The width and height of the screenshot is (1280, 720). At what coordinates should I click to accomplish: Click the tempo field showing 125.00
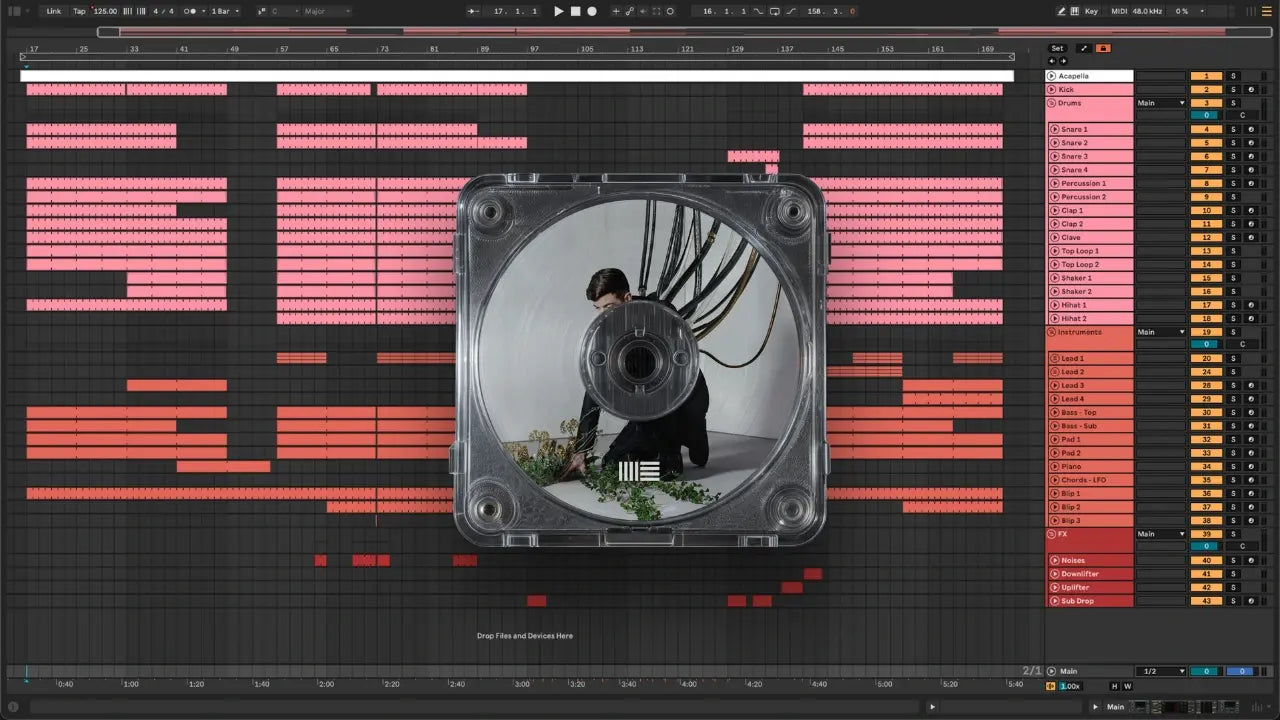pyautogui.click(x=105, y=11)
